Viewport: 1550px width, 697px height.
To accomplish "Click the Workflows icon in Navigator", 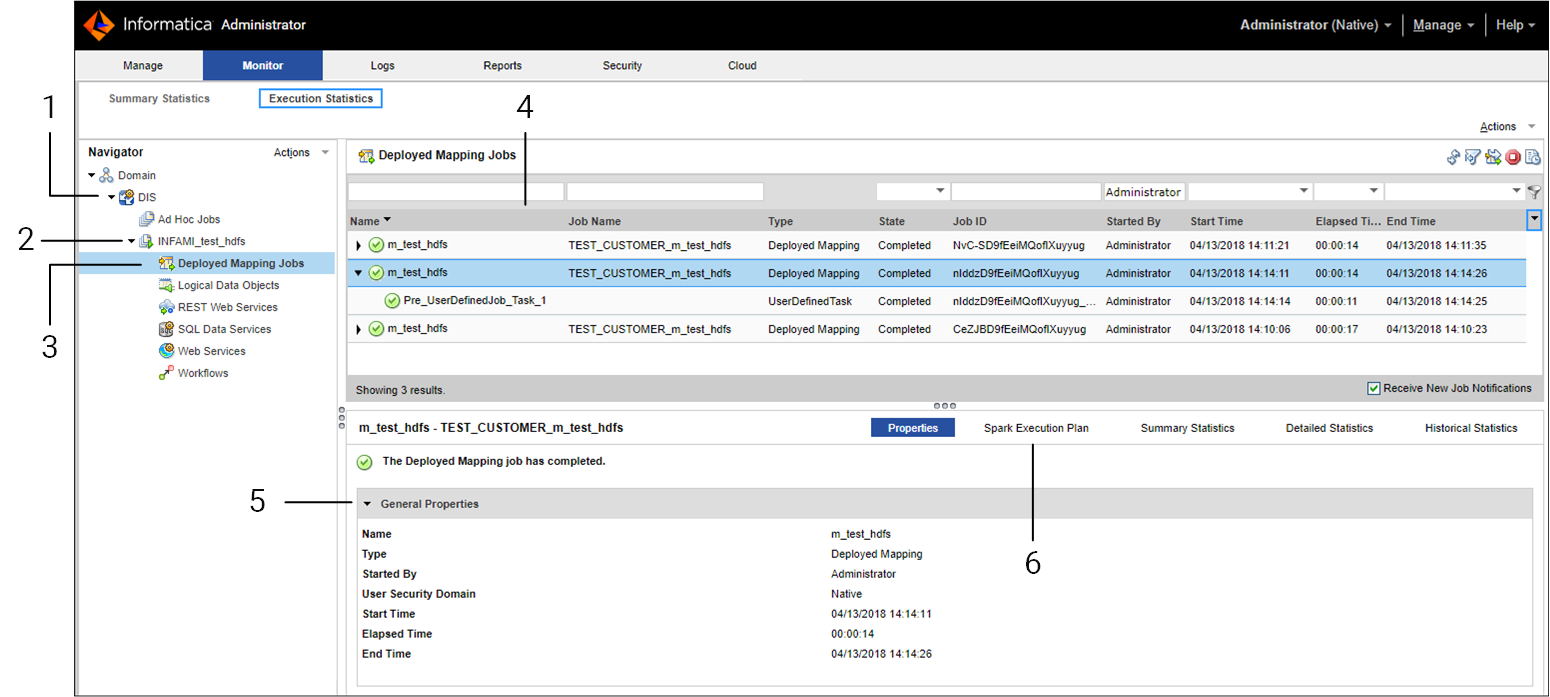I will point(167,373).
